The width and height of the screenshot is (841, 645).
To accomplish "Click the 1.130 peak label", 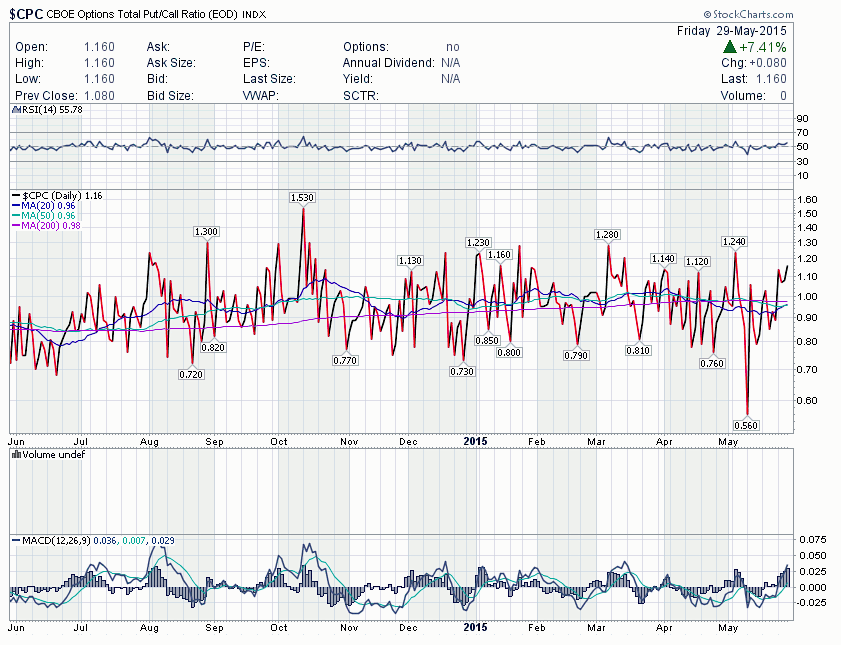I will [410, 261].
